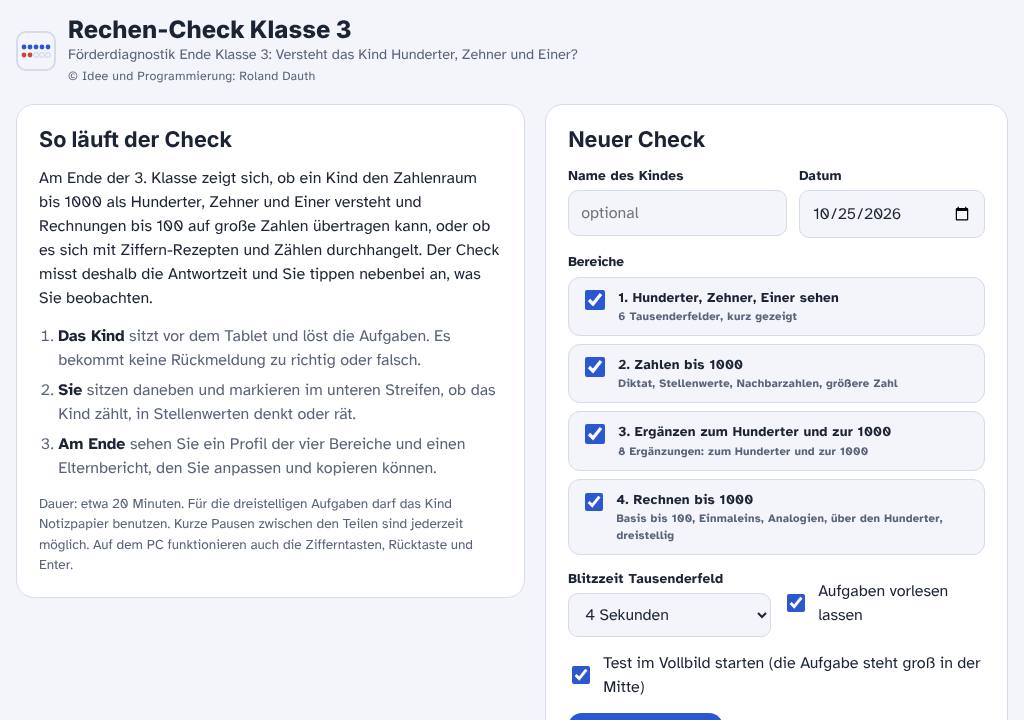
Task: Click the Datum label
Action: [820, 175]
